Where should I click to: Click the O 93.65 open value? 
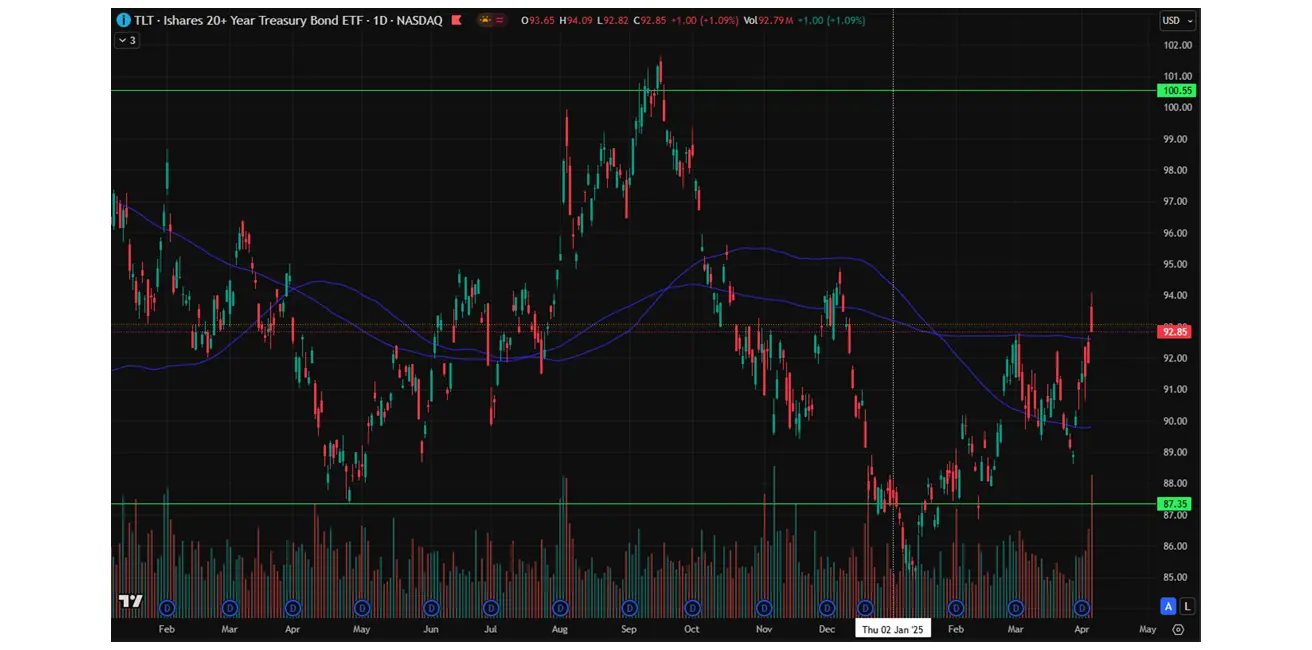[540, 20]
